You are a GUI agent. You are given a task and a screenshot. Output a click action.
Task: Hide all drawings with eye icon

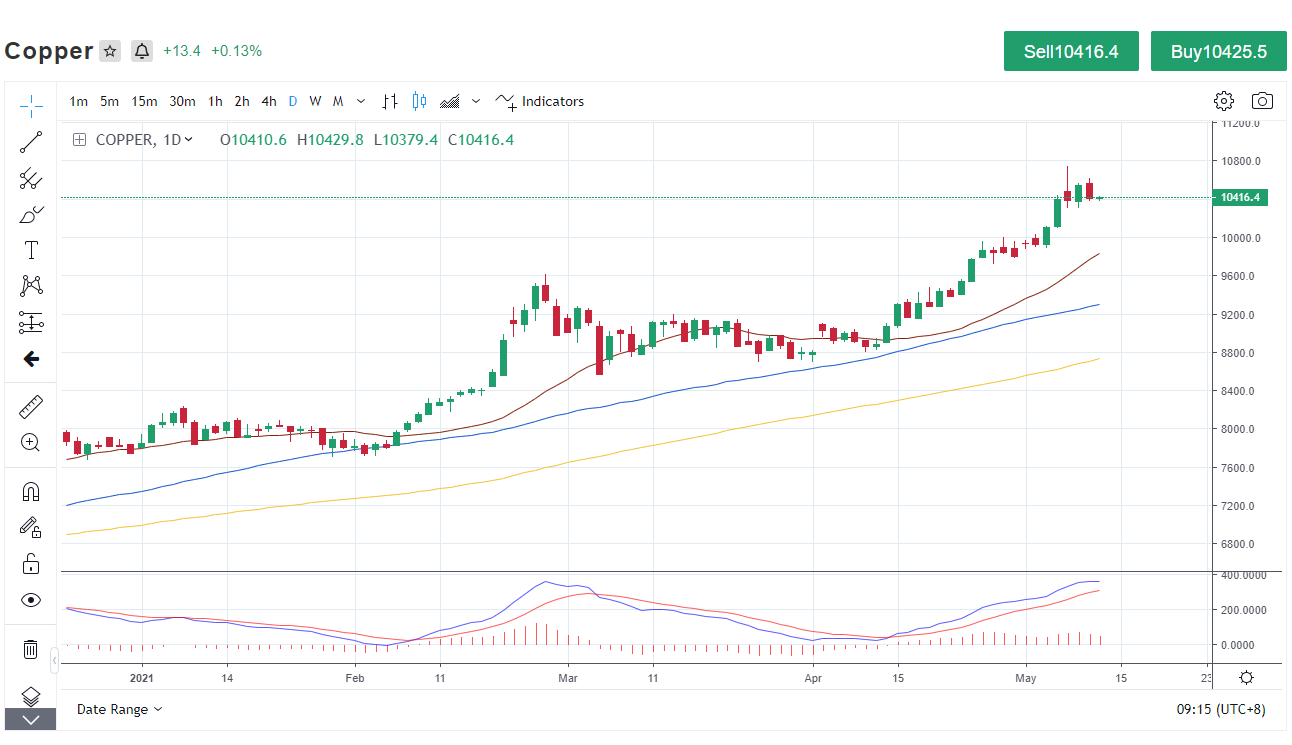click(31, 600)
